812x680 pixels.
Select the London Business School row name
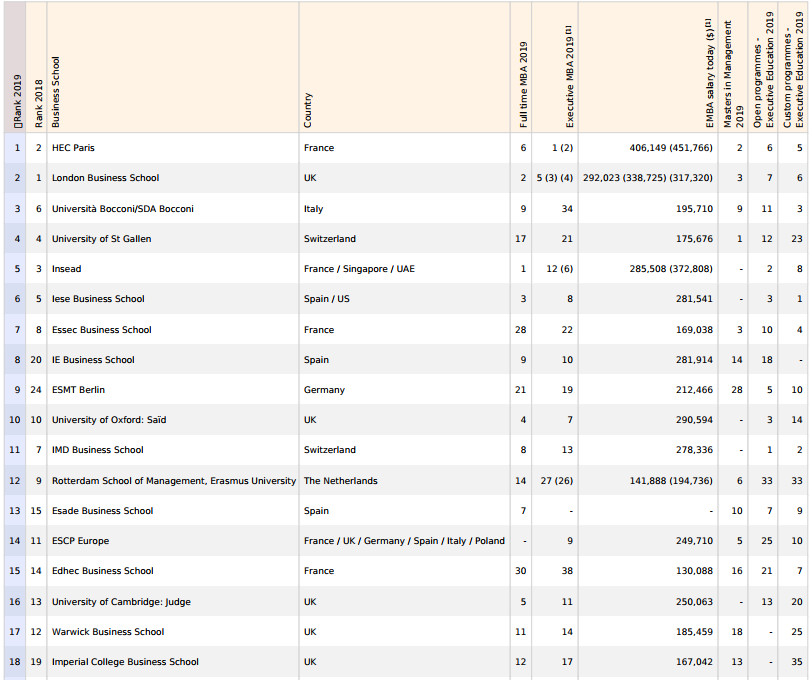[x=105, y=178]
